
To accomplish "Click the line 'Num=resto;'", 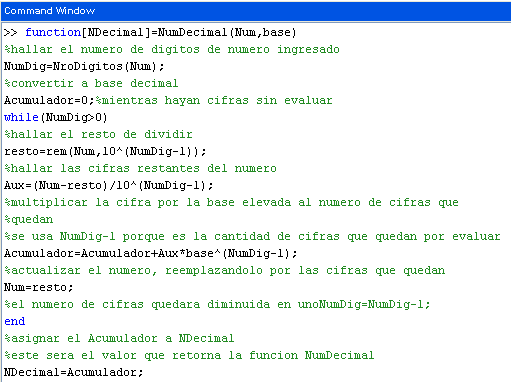I will 39,287.
